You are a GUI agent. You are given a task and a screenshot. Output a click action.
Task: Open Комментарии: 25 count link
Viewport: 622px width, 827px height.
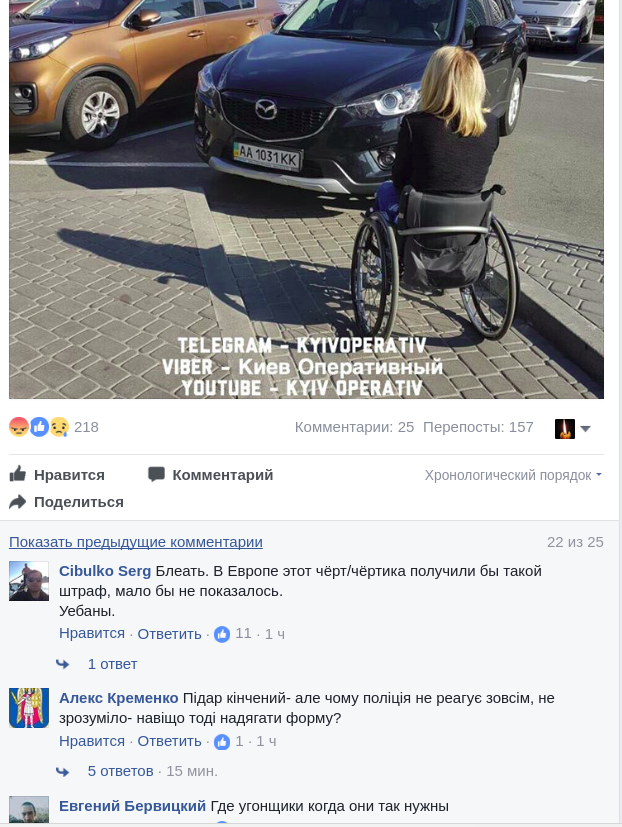pyautogui.click(x=354, y=427)
